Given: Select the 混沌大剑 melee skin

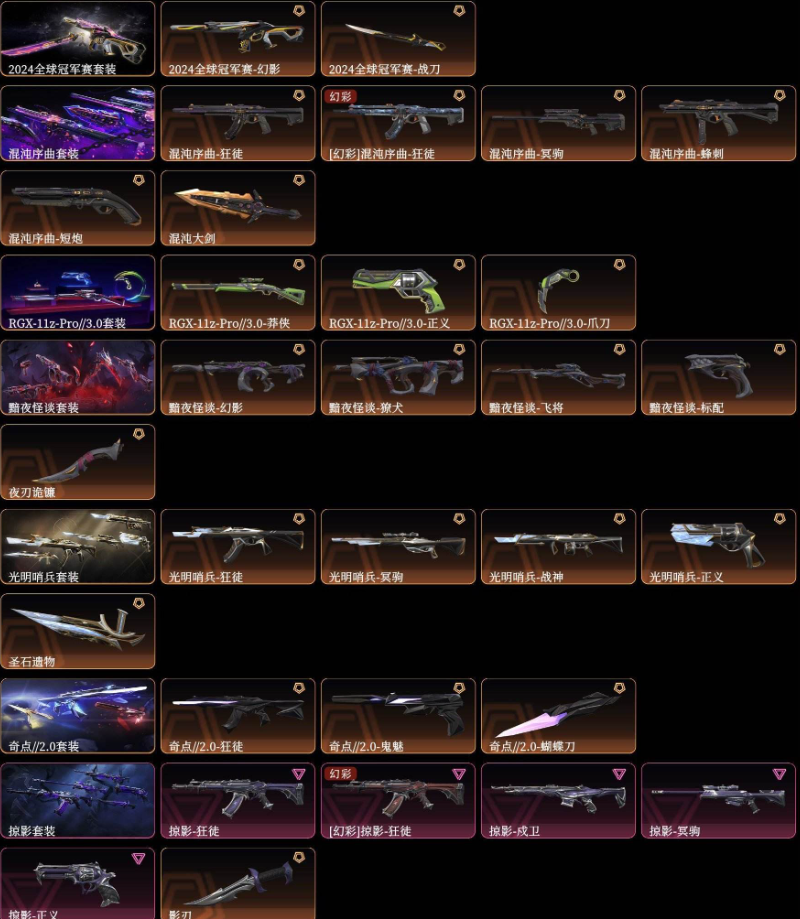Looking at the screenshot, I should 238,208.
